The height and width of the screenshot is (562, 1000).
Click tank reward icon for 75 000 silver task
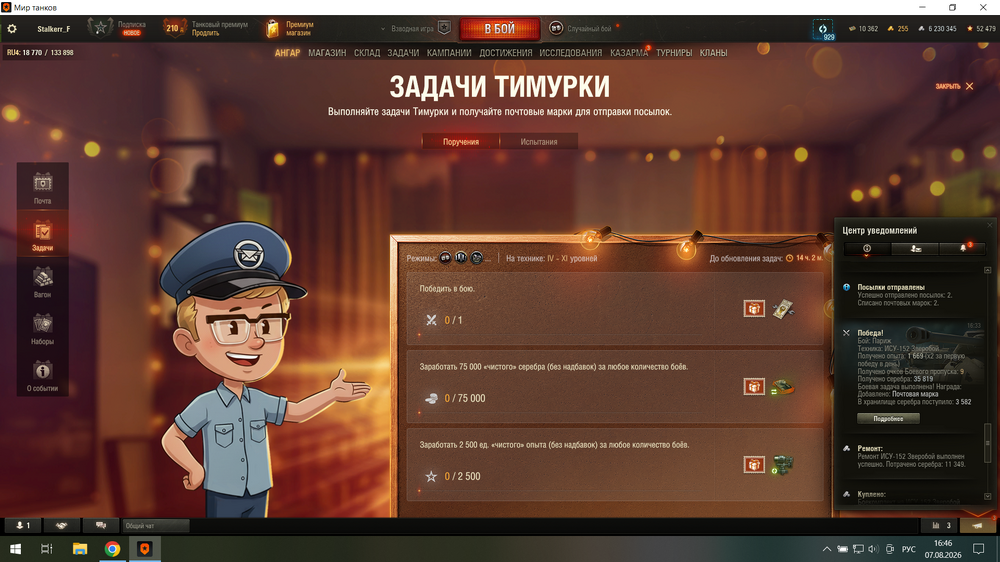tap(783, 387)
